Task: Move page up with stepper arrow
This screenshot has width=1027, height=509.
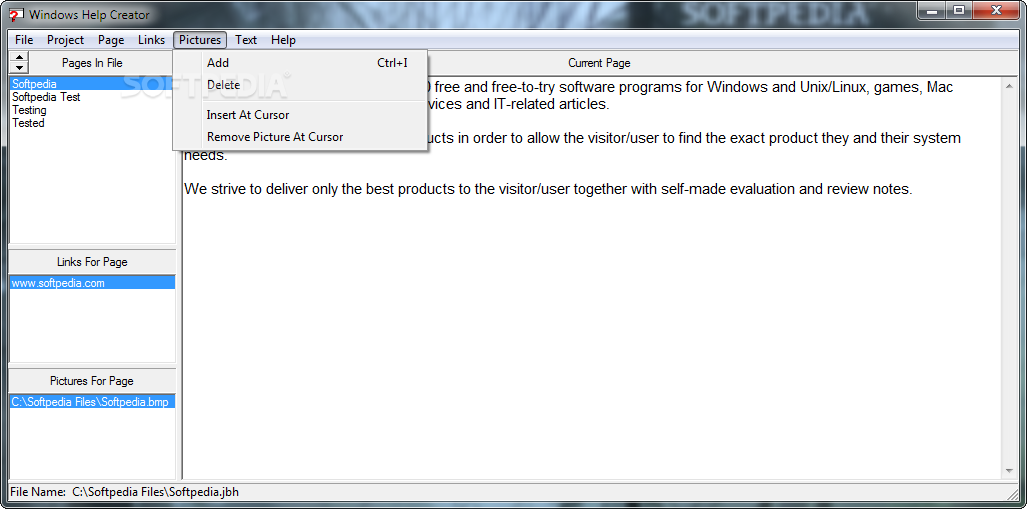Action: pyautogui.click(x=19, y=58)
